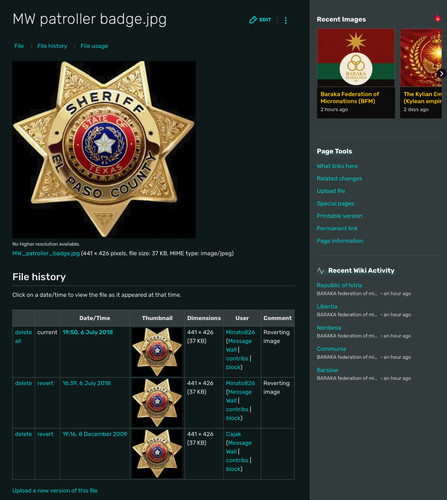Open Cajak's Message Wall link
447x500 pixels.
tap(239, 447)
